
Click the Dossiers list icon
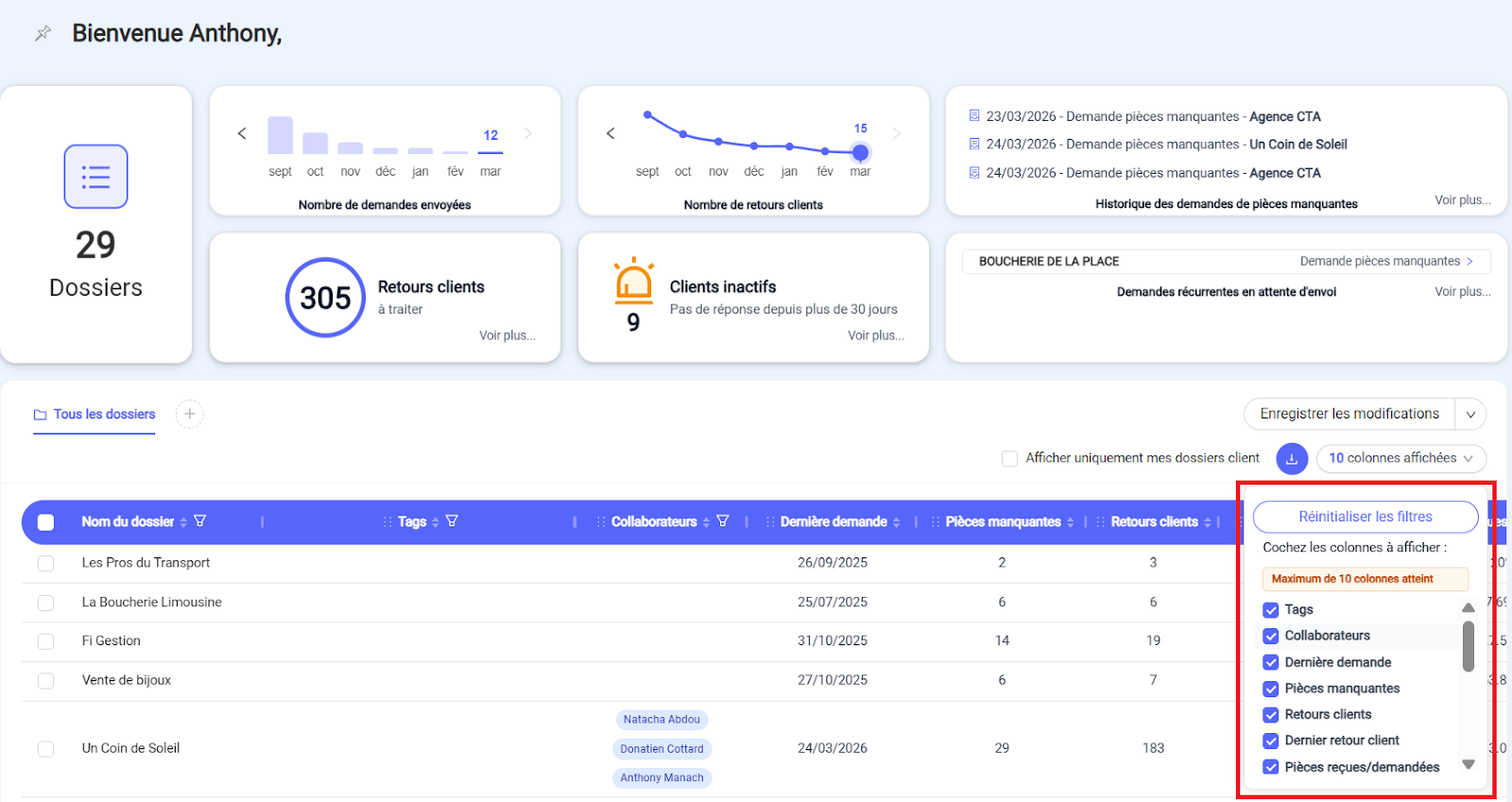coord(95,177)
